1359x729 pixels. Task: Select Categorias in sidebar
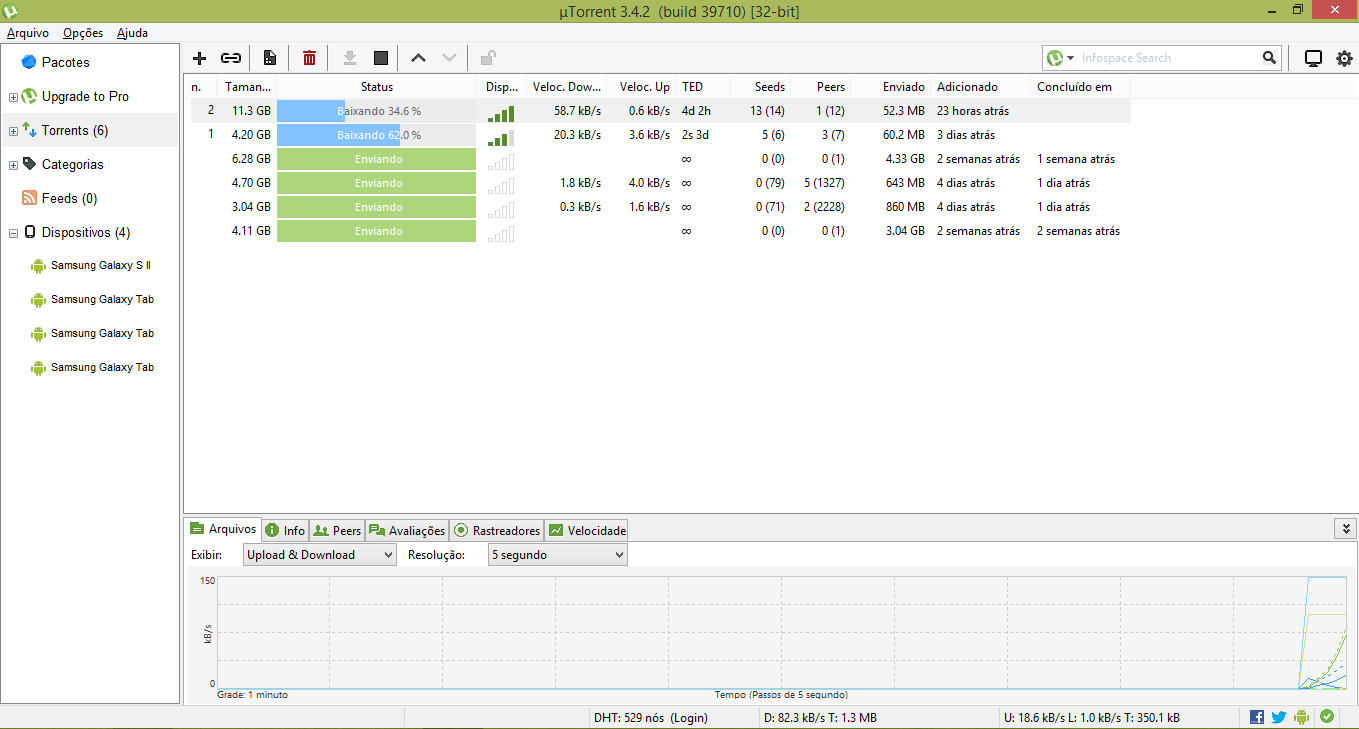[72, 164]
